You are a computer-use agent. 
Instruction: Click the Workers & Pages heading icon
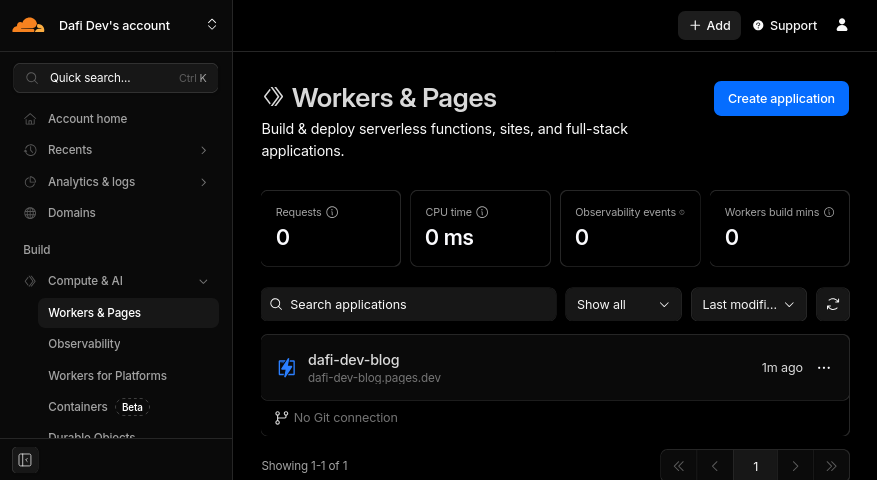click(274, 97)
